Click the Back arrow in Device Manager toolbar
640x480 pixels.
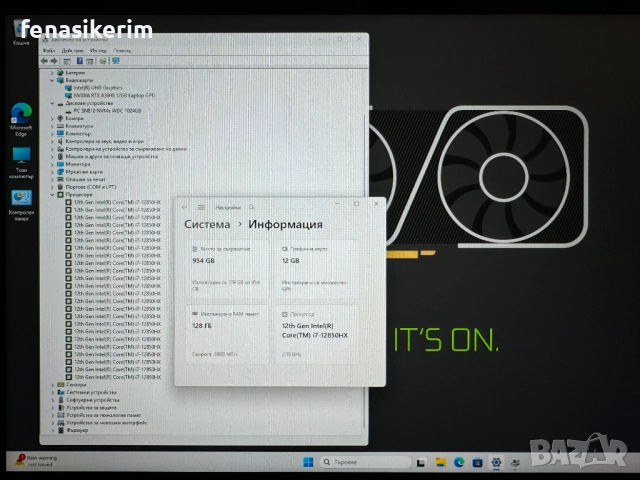[x=44, y=61]
